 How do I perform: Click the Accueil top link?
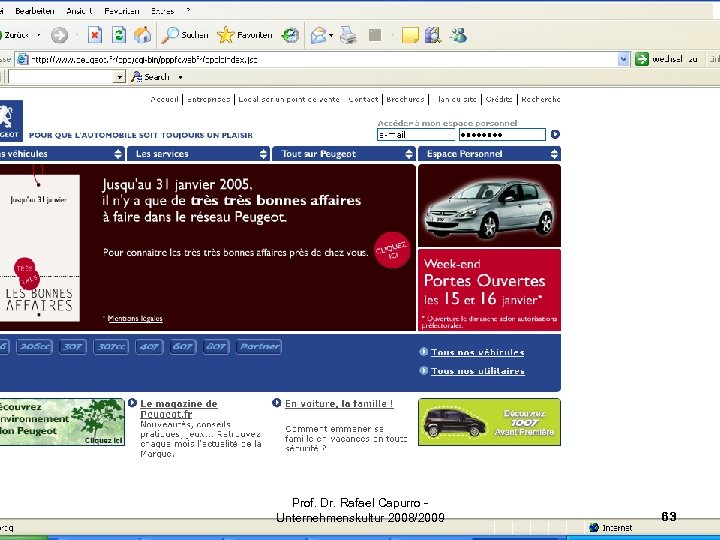click(164, 99)
